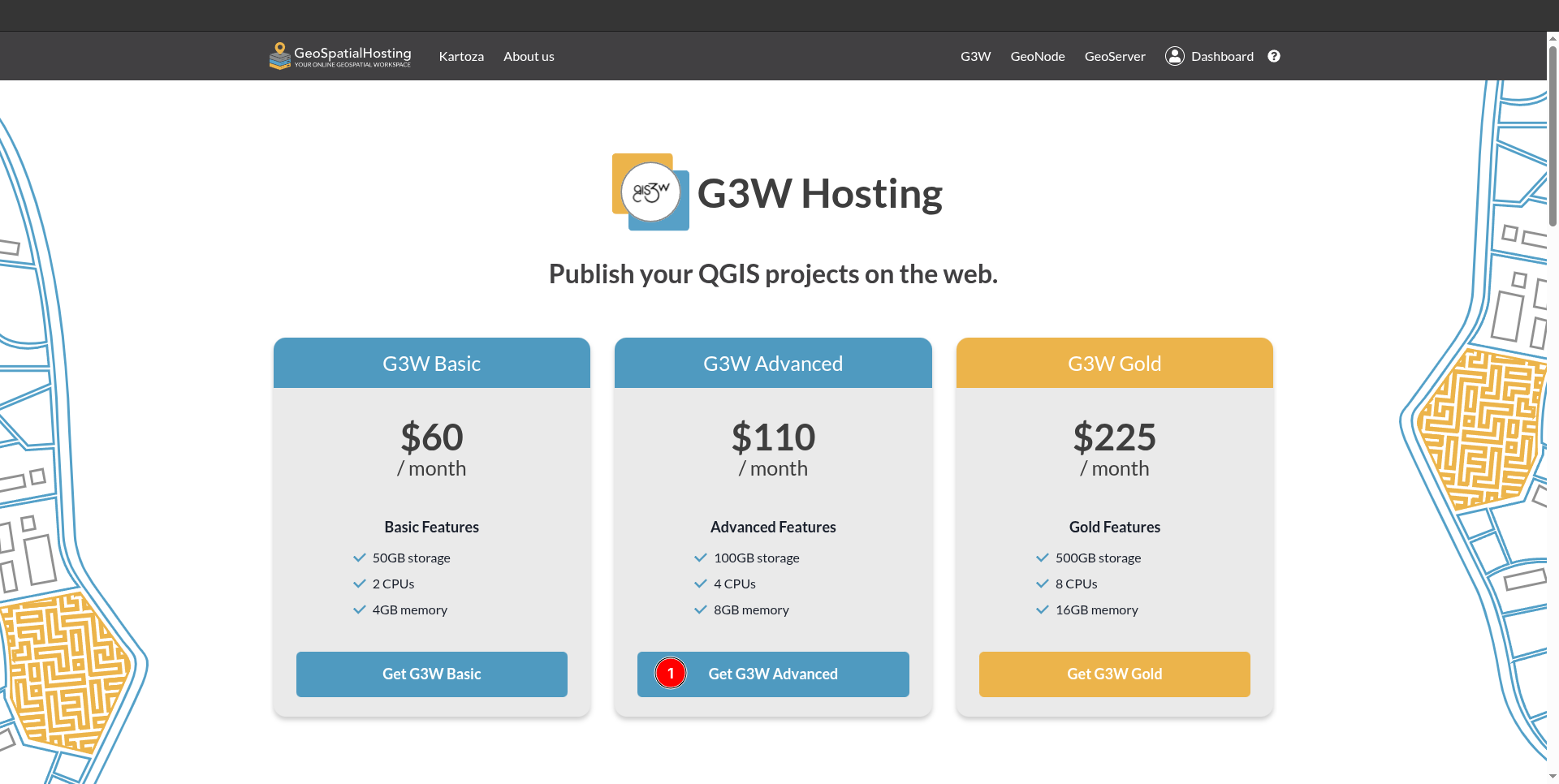Click the G3W Hosting logo image
The width and height of the screenshot is (1559, 784).
click(650, 192)
